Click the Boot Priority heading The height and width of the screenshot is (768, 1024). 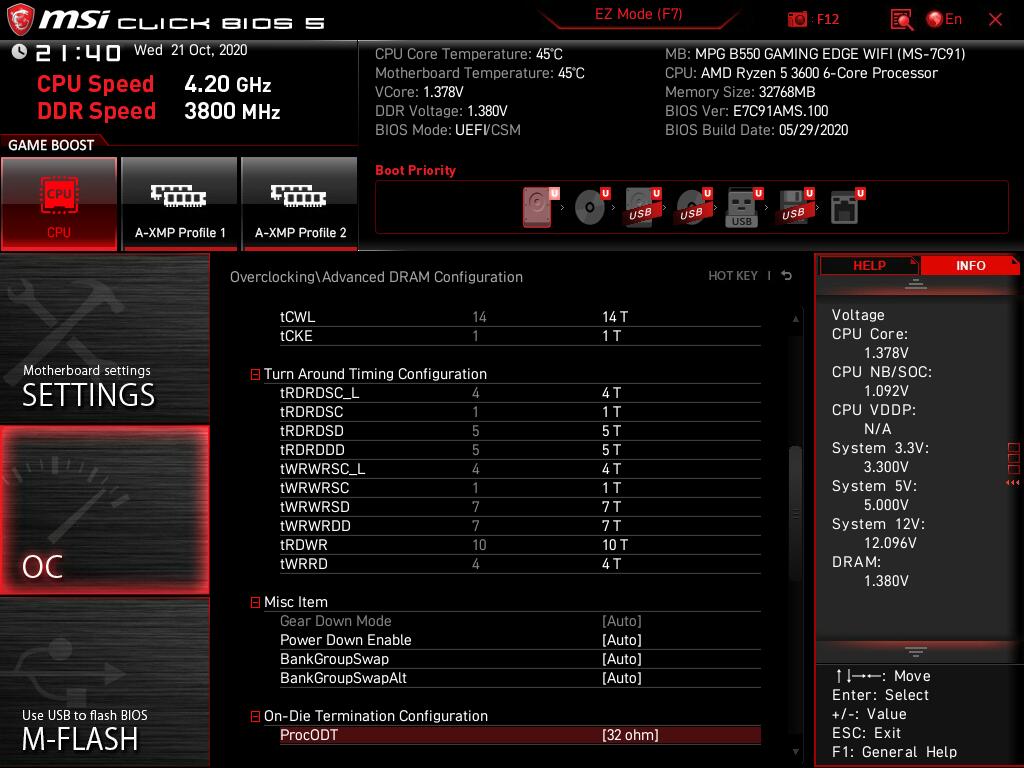tap(415, 170)
